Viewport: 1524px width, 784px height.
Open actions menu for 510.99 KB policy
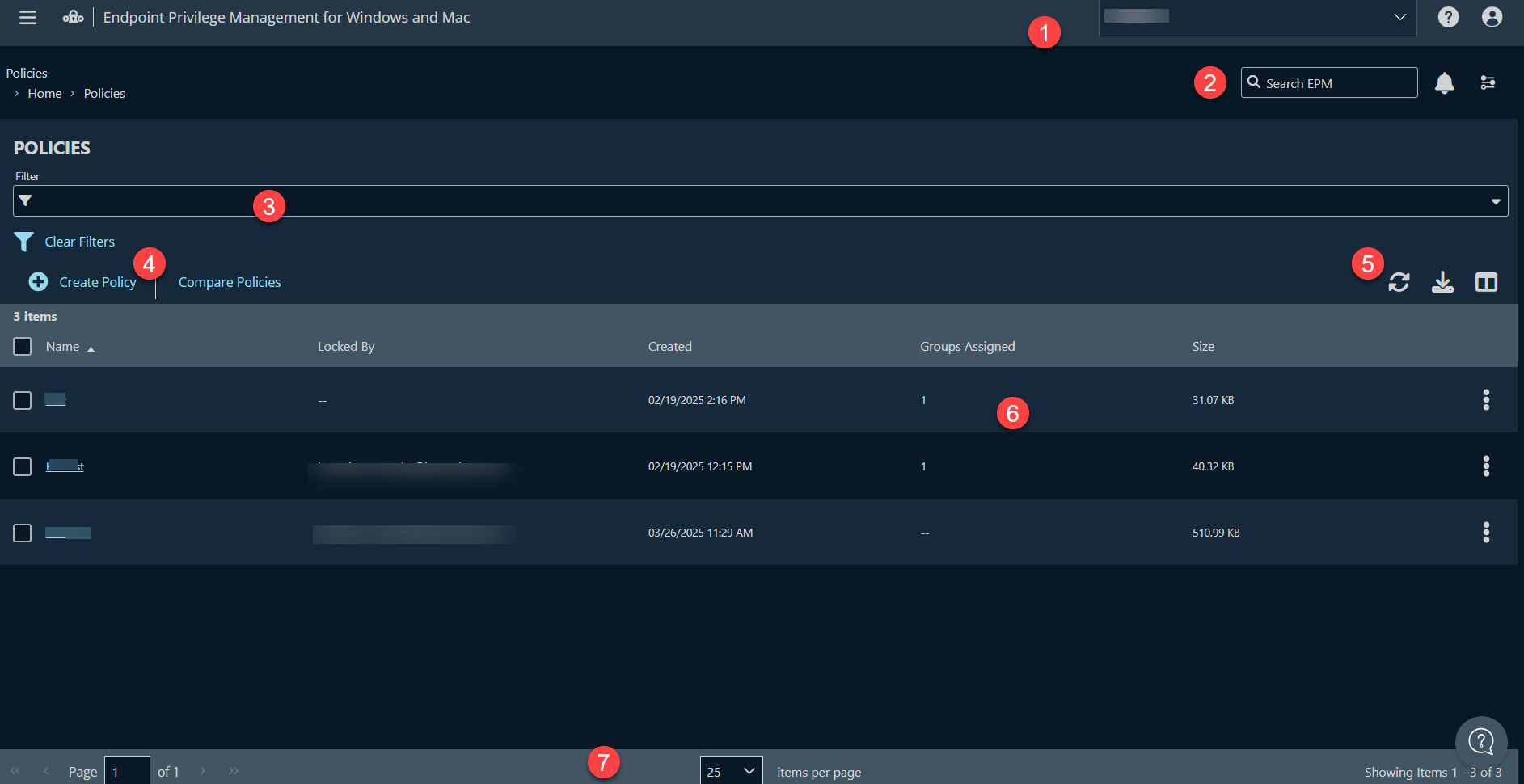tap(1485, 532)
